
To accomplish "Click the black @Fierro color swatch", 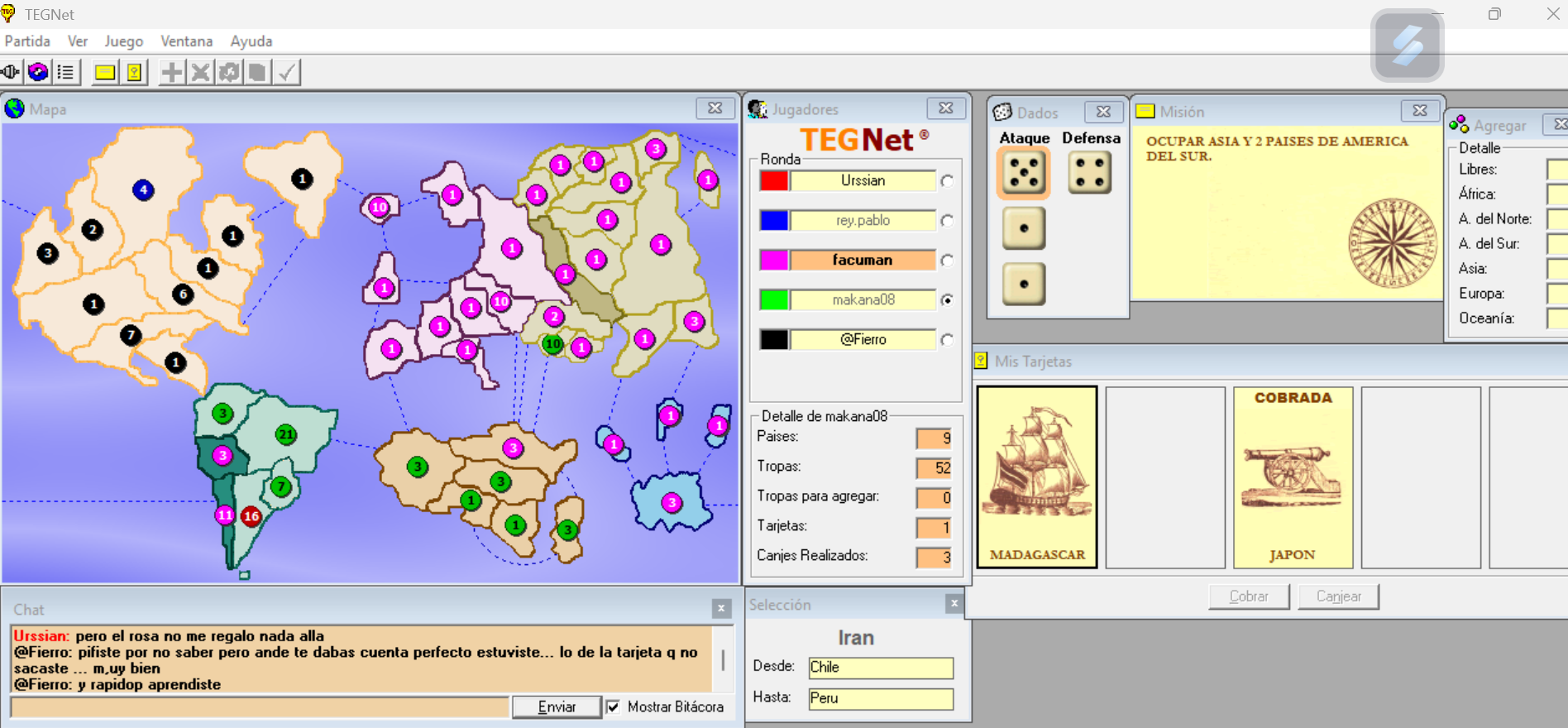I will tap(774, 339).
